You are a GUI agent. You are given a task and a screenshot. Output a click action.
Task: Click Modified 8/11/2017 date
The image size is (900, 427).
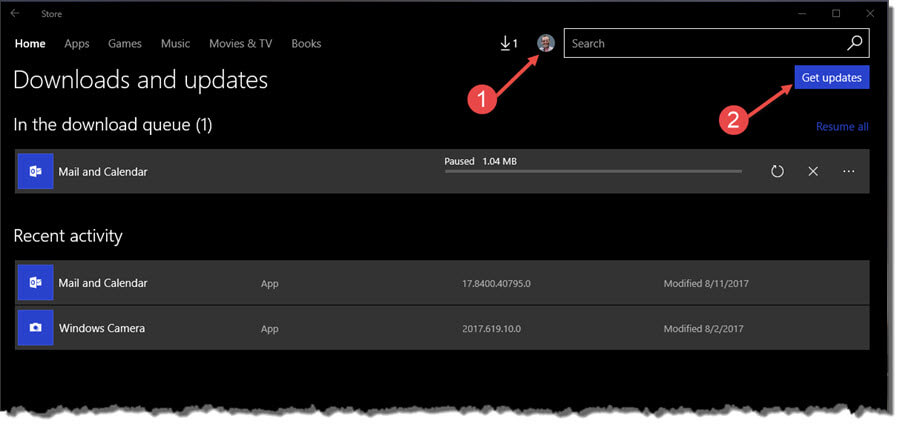click(x=706, y=284)
